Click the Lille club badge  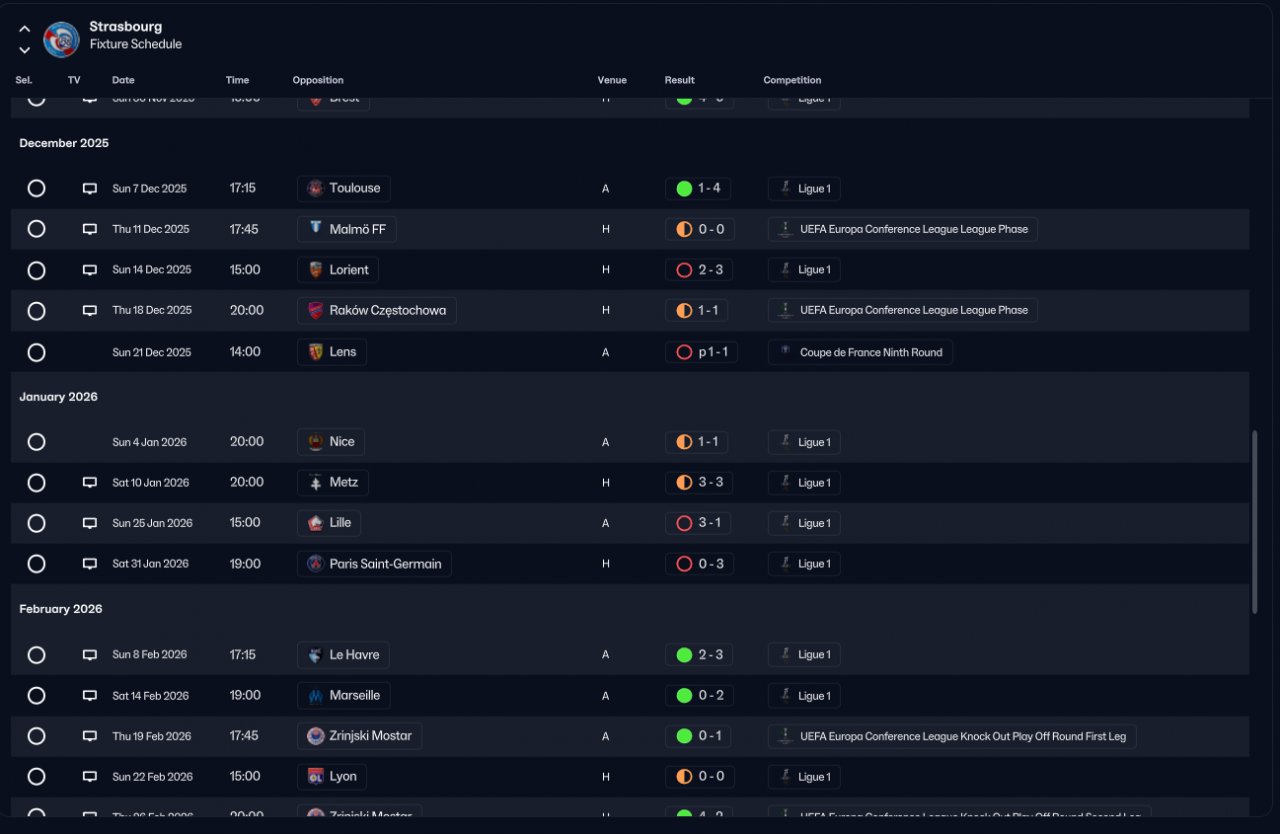(316, 523)
